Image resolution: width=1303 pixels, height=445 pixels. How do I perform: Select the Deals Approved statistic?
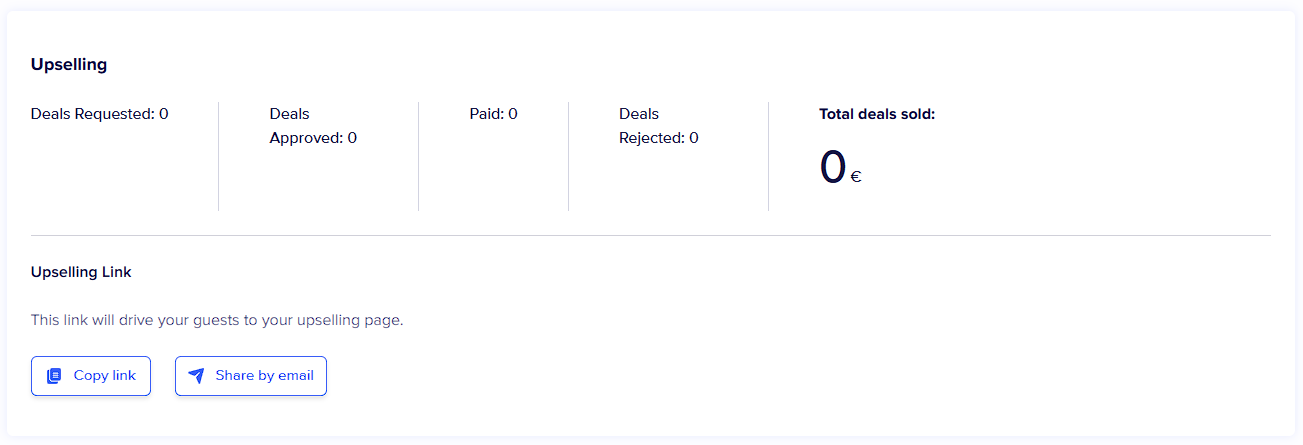pos(313,126)
